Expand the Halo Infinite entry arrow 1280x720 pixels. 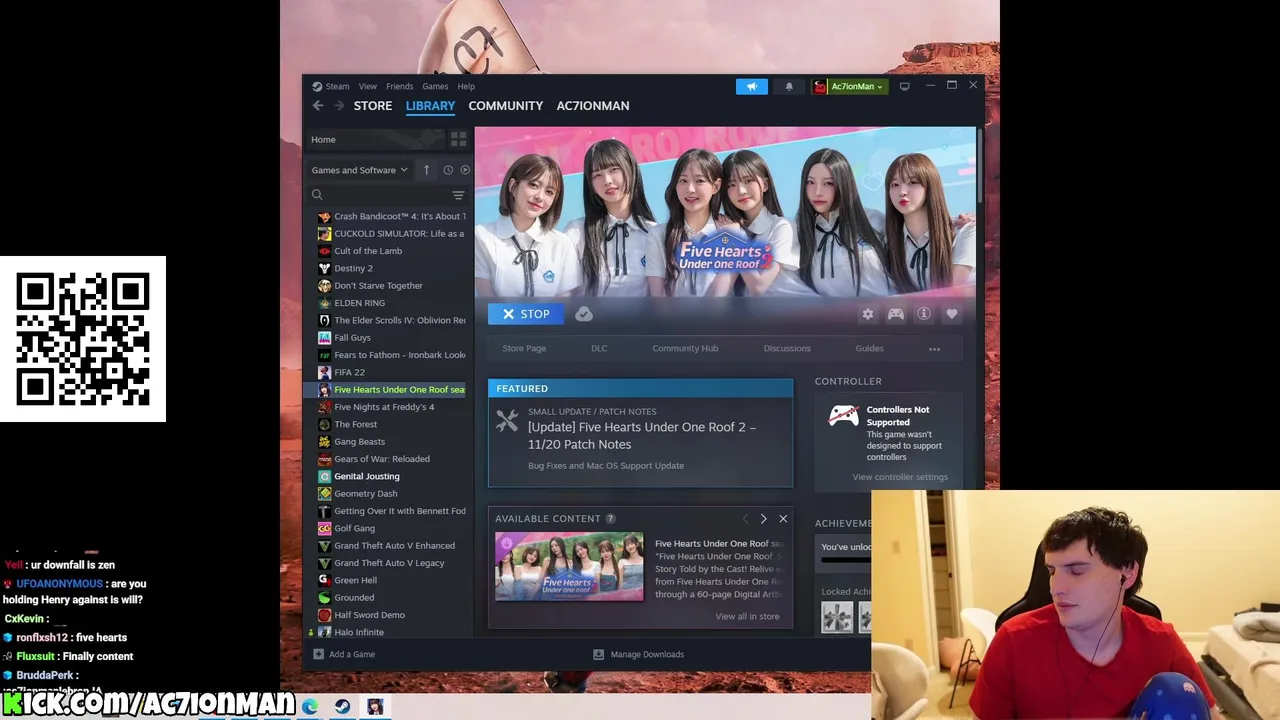(x=311, y=633)
